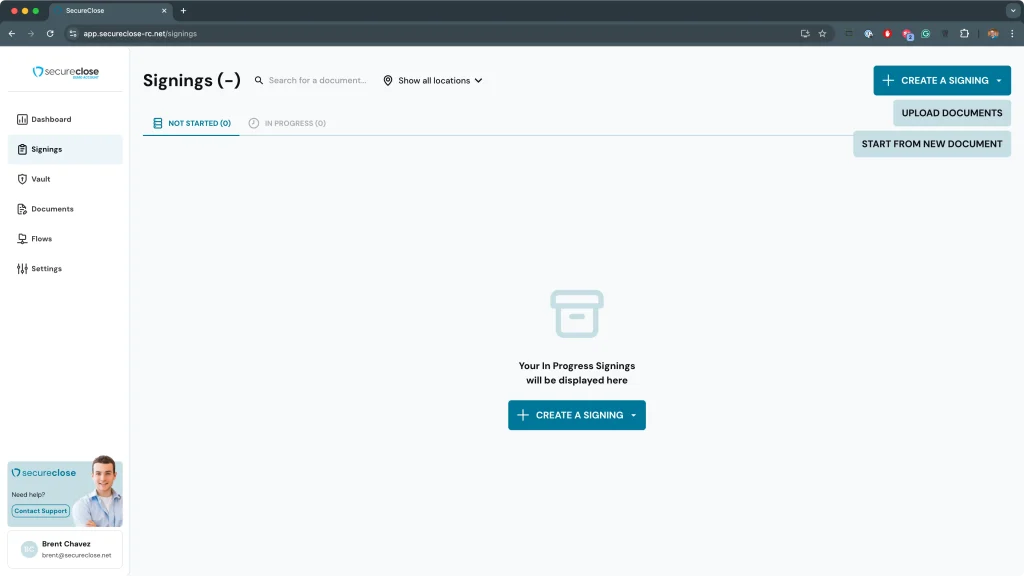Click the Contact Support button
The height and width of the screenshot is (576, 1024).
coord(41,511)
